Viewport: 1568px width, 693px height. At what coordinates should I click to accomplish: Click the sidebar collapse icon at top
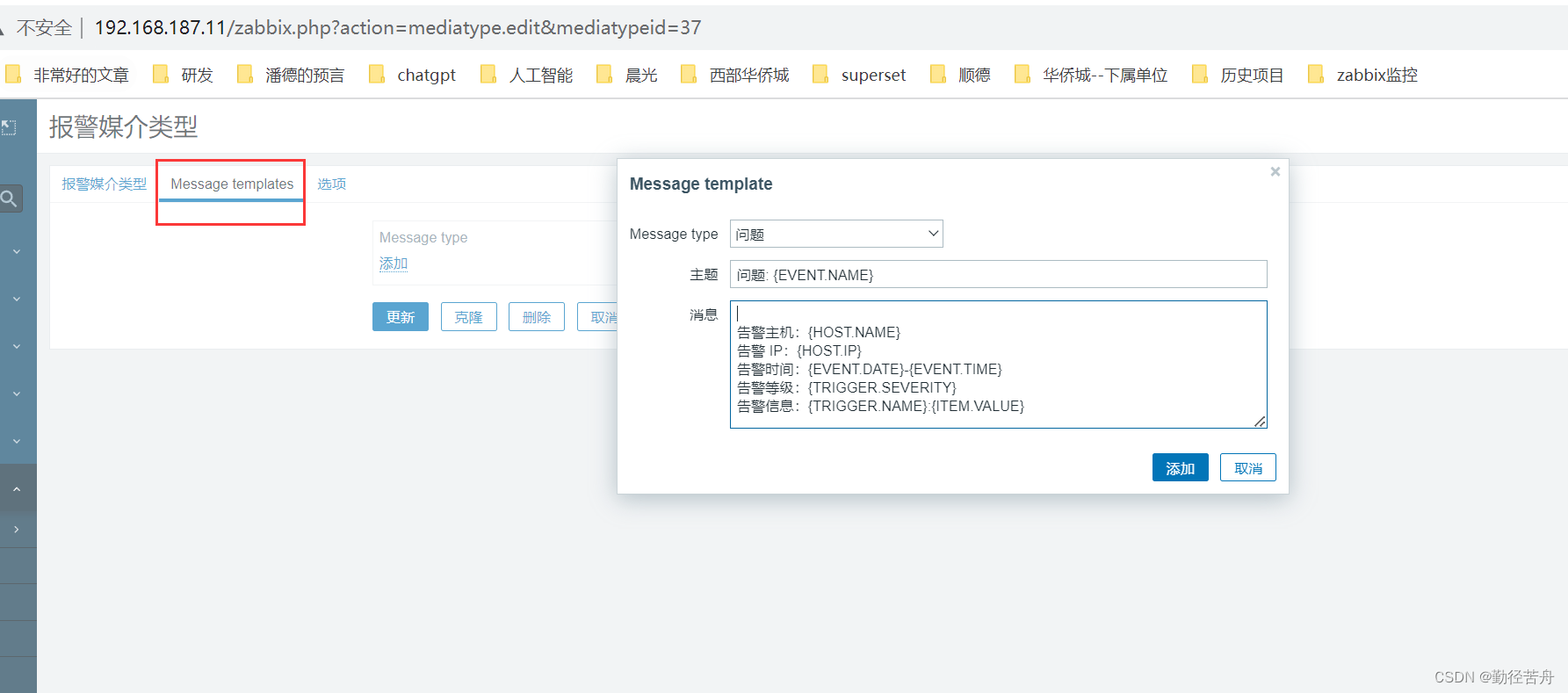9,127
